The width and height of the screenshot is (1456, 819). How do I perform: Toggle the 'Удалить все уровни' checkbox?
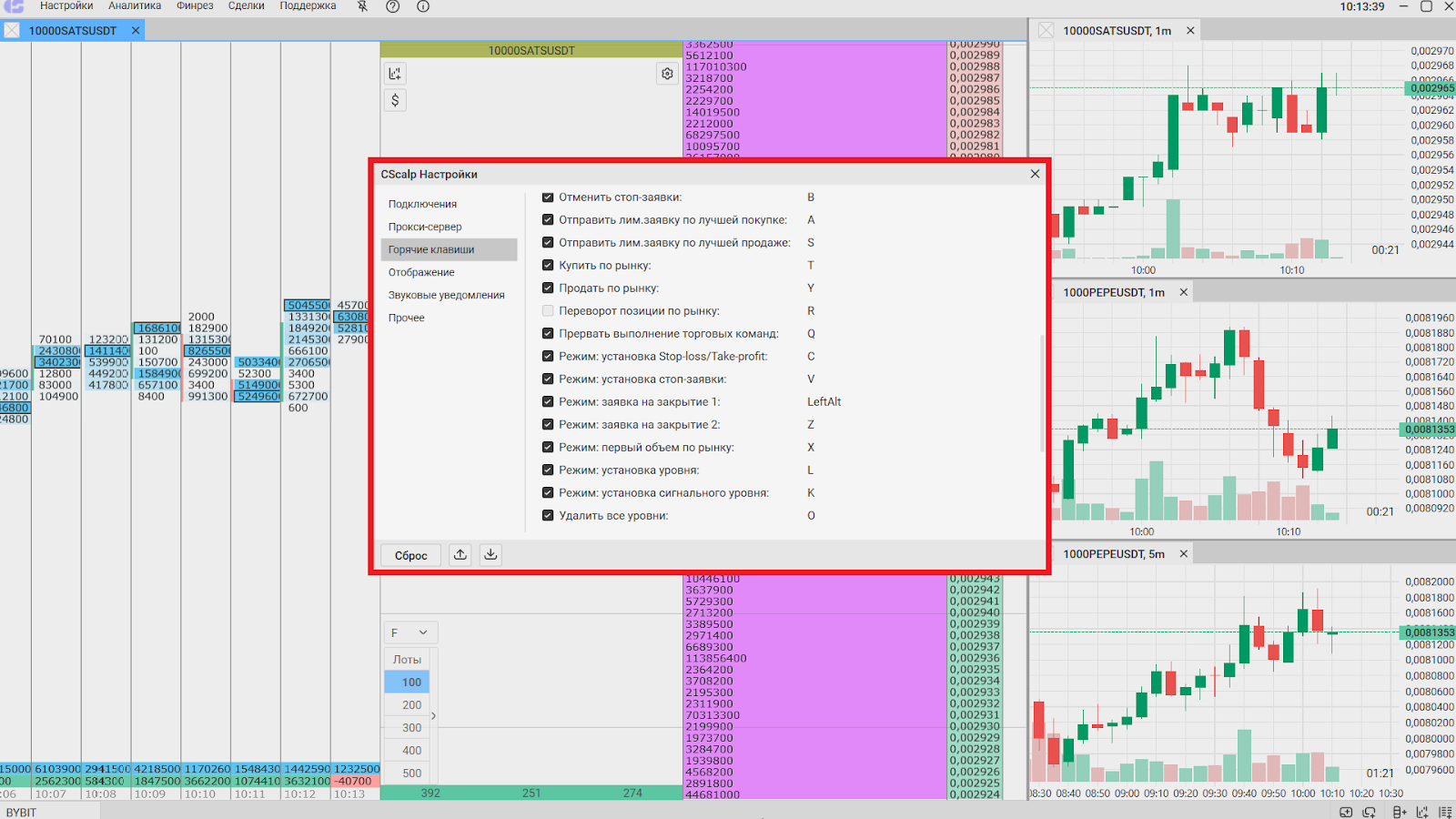tap(548, 516)
